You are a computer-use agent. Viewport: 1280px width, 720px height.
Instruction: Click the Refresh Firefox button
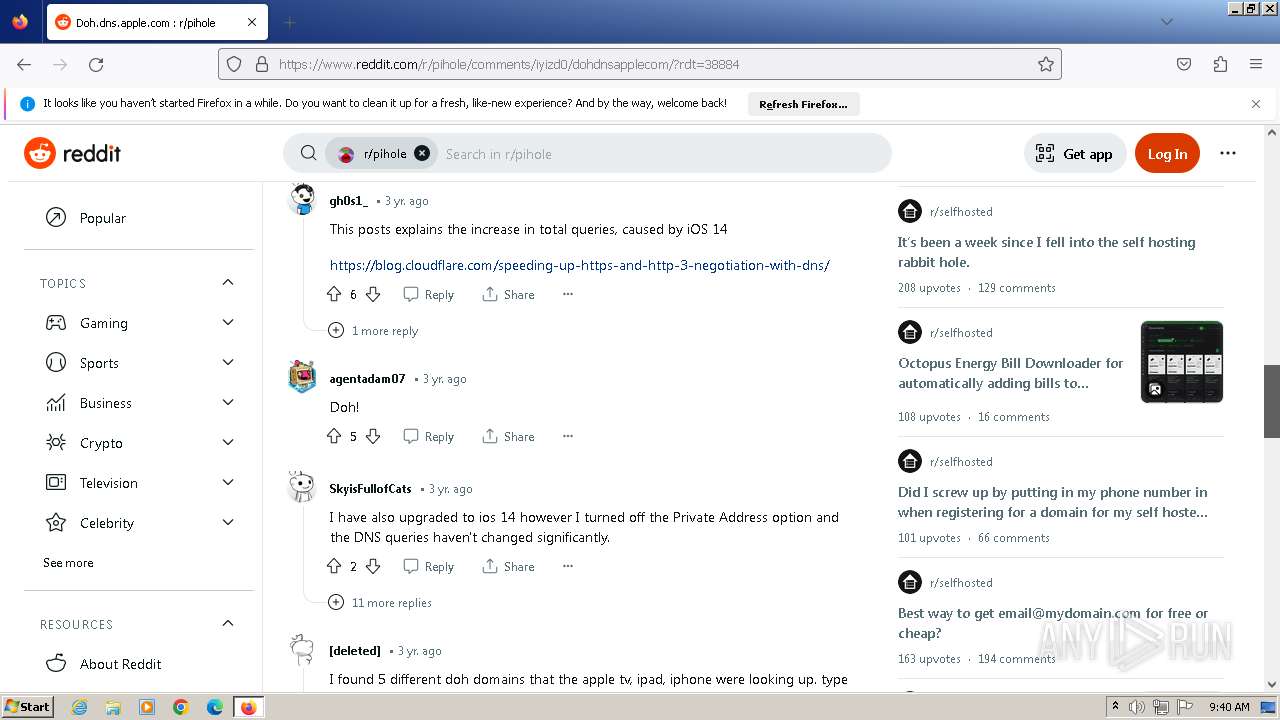tap(803, 104)
